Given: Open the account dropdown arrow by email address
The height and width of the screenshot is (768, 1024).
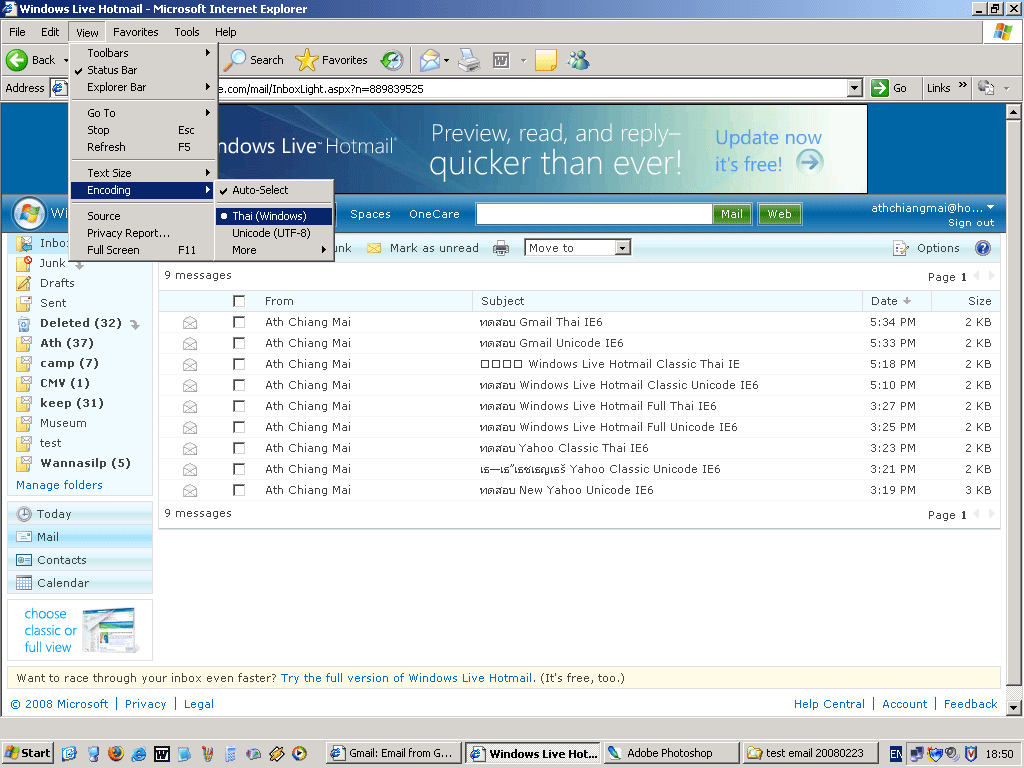Looking at the screenshot, I should [991, 207].
